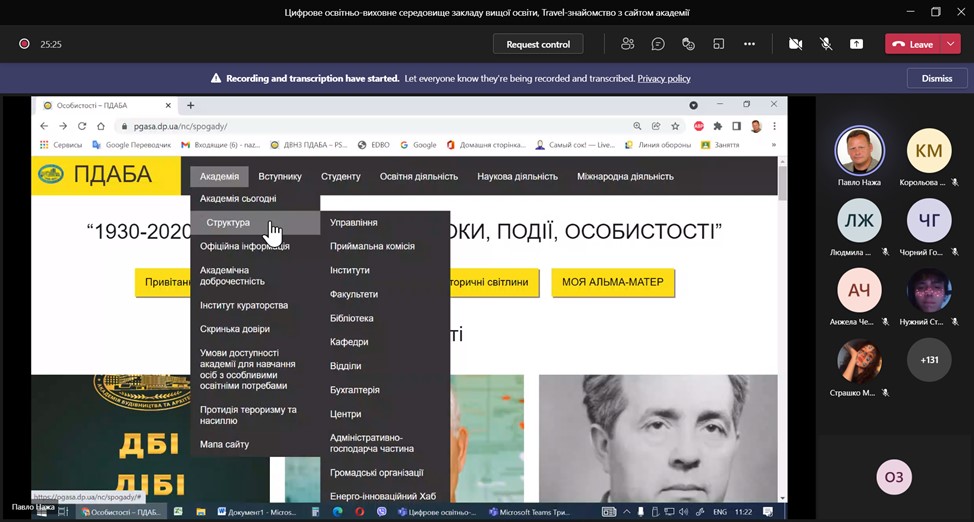Click the red Leave button
The image size is (974, 522).
click(x=913, y=44)
